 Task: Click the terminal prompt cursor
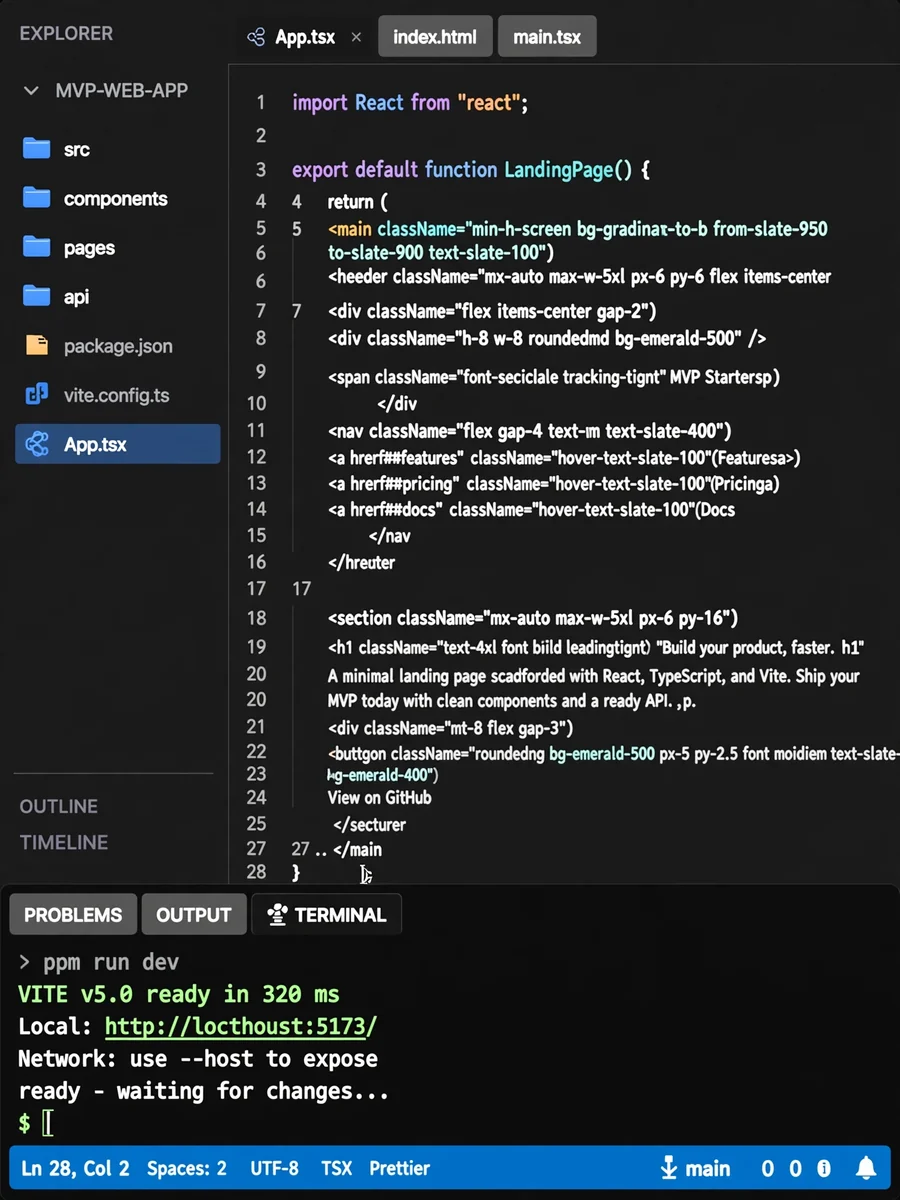(47, 1123)
